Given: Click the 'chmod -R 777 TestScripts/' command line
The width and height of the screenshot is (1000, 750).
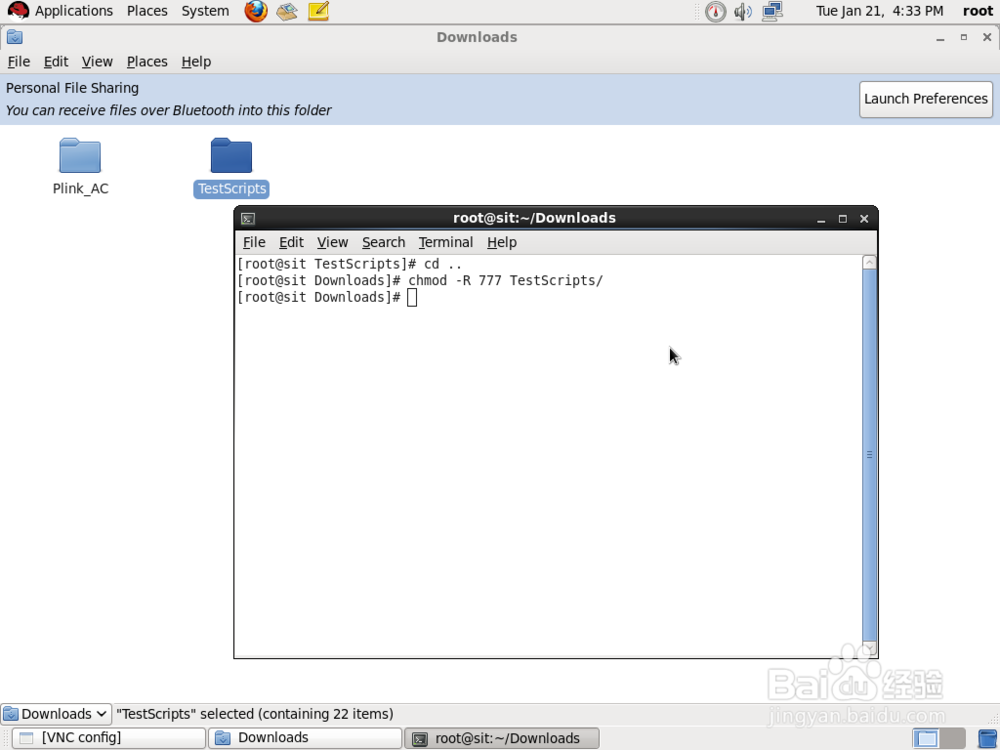Looking at the screenshot, I should pos(505,281).
